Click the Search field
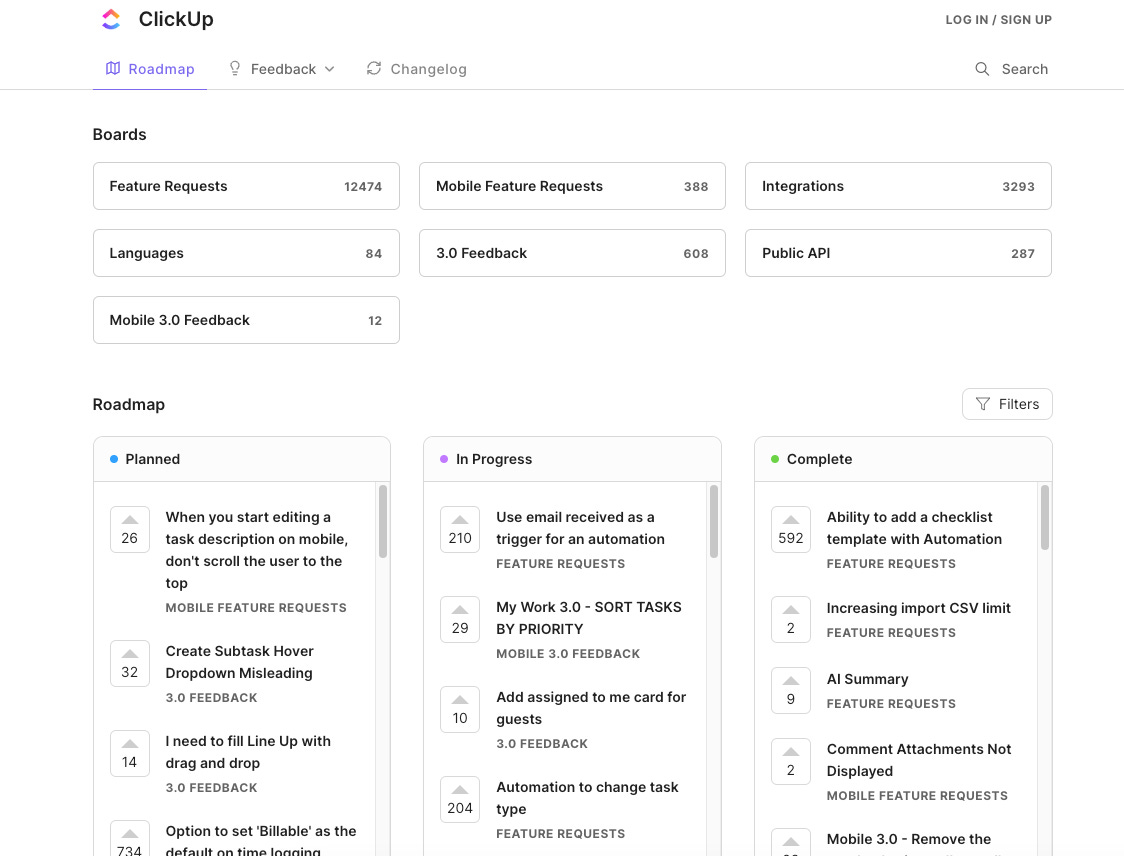This screenshot has width=1124, height=856. pos(1011,69)
